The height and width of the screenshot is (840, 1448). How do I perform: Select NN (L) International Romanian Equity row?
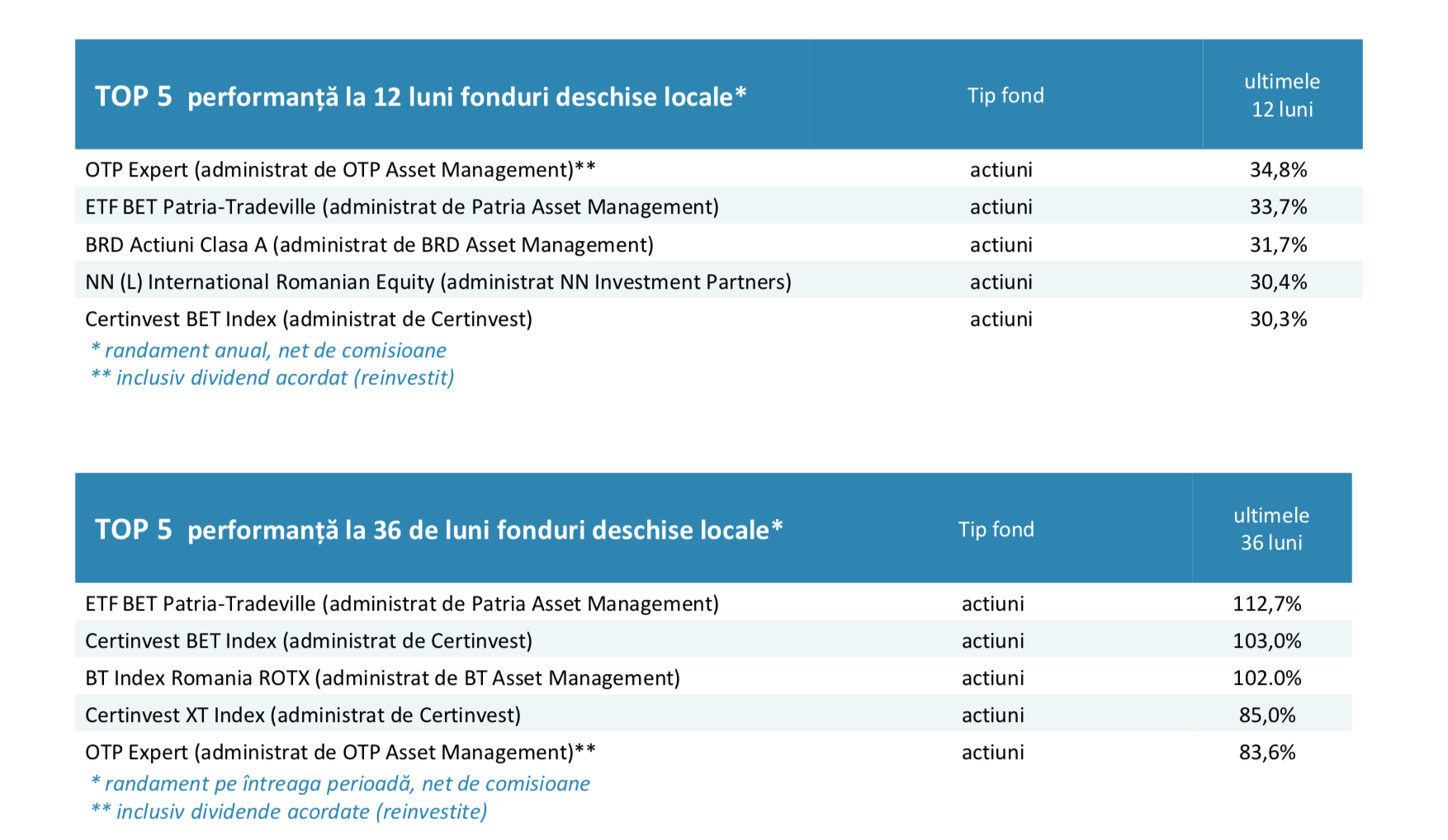pyautogui.click(x=718, y=281)
